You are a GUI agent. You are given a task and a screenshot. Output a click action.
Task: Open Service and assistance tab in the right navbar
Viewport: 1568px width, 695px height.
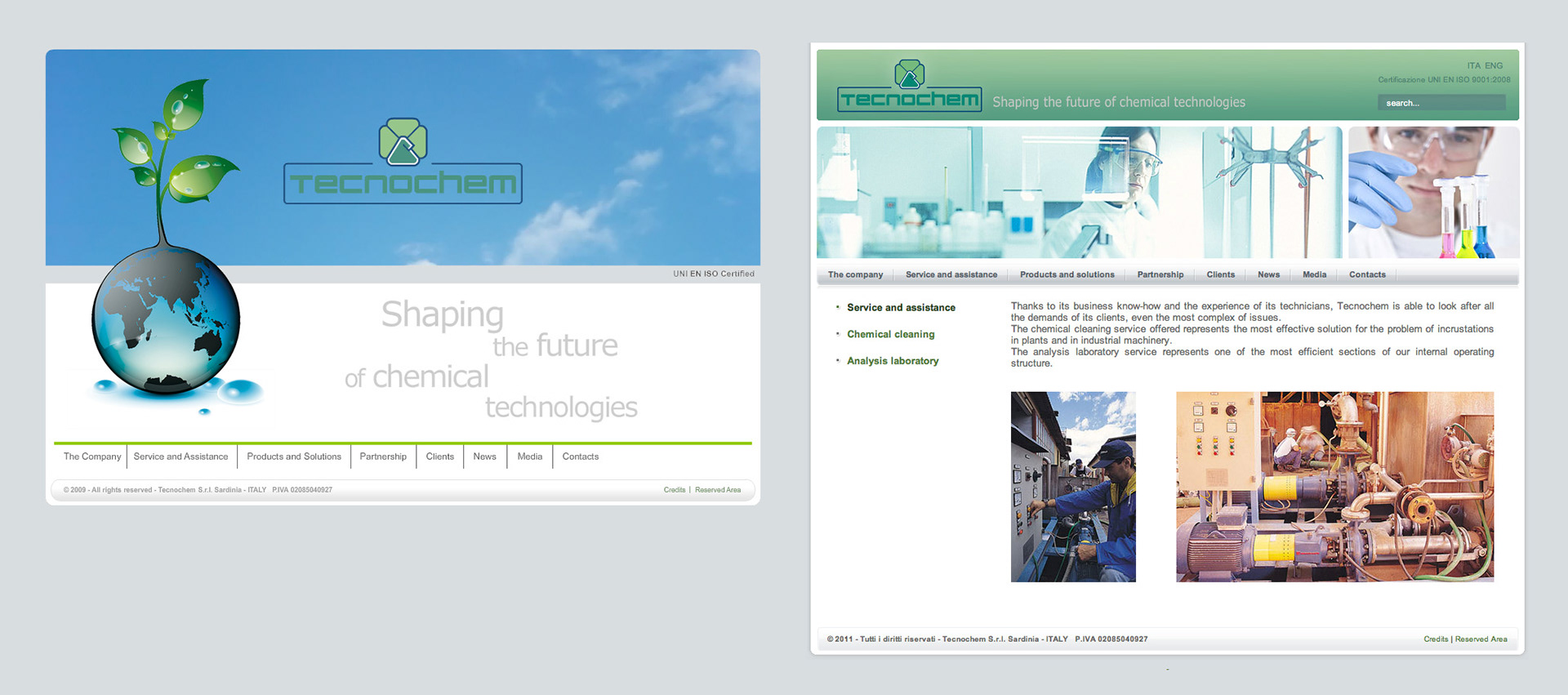951,274
